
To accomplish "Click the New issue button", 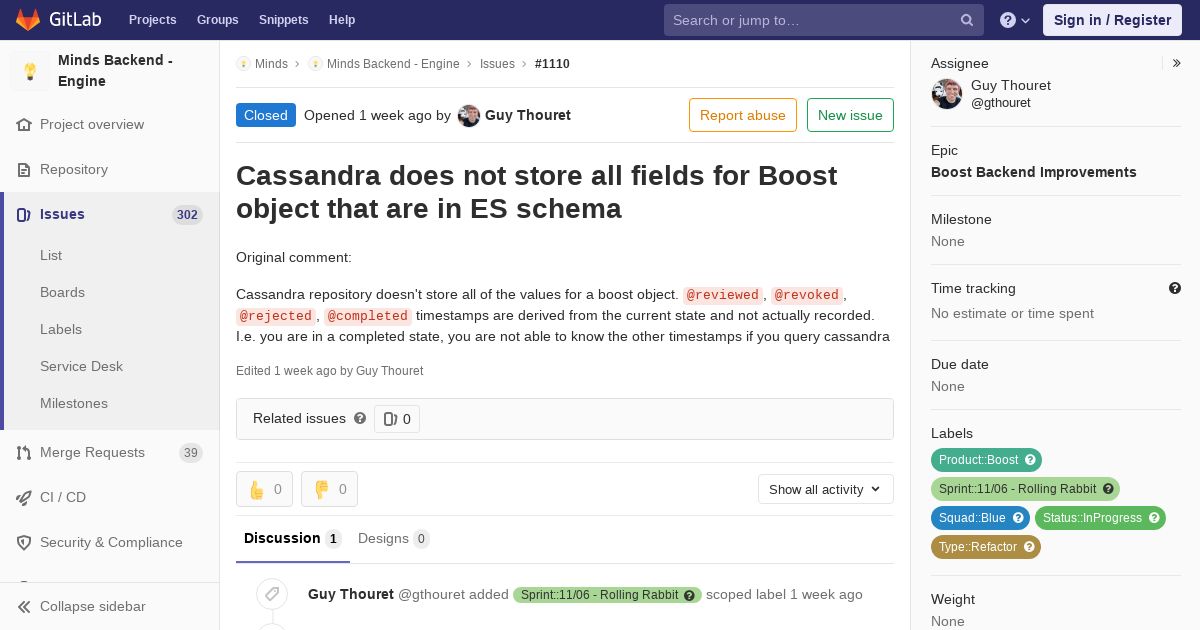I will coord(850,115).
